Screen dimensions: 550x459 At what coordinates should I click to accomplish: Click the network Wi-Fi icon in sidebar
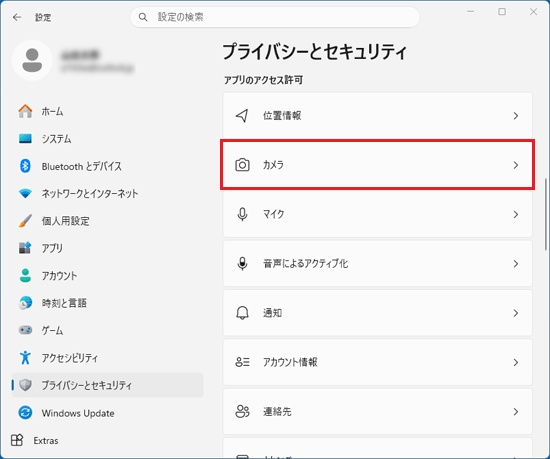25,193
